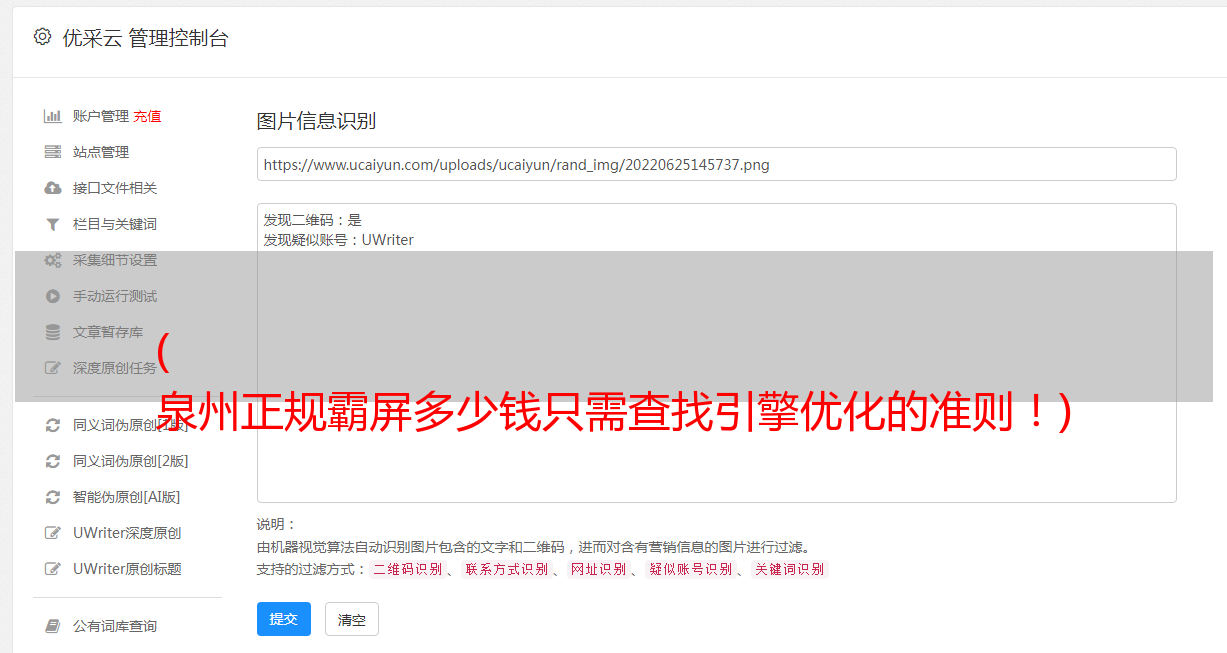Click the 联系方式识别 tag
The width and height of the screenshot is (1227, 653).
pos(507,569)
